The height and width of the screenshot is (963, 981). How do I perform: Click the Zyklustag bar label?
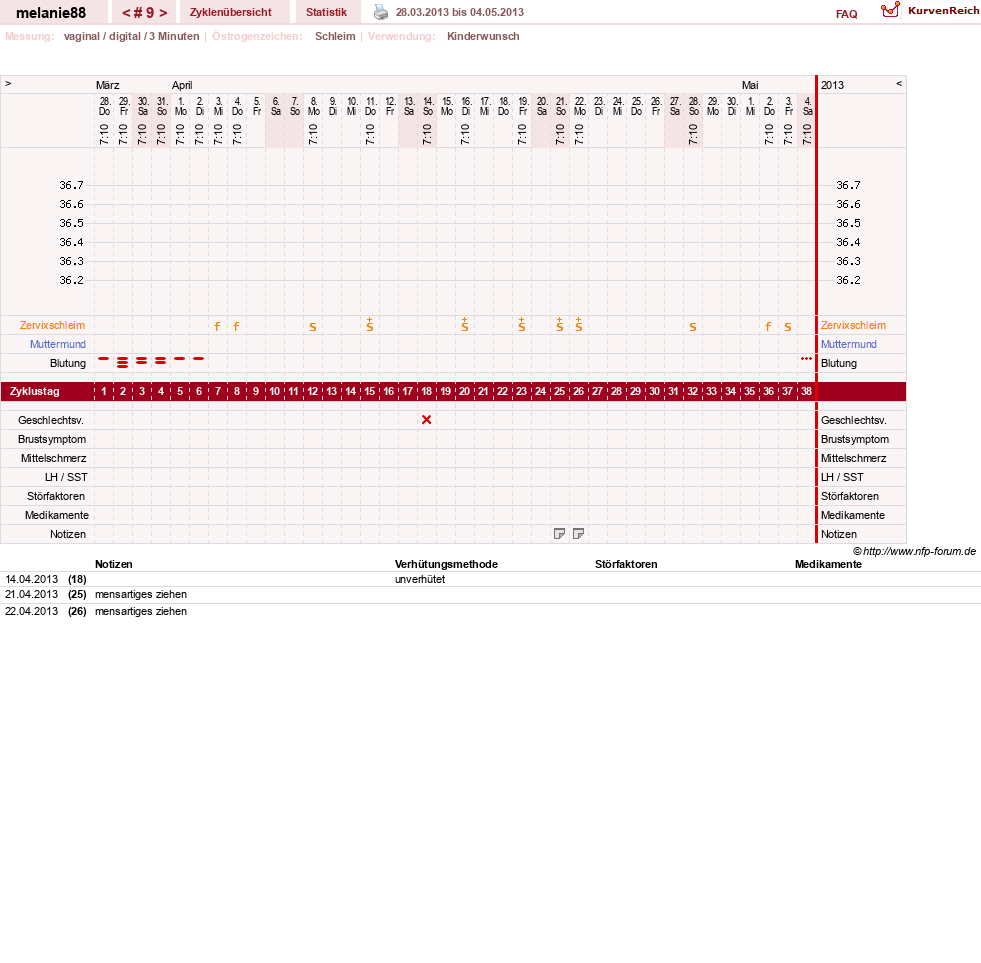[x=34, y=391]
